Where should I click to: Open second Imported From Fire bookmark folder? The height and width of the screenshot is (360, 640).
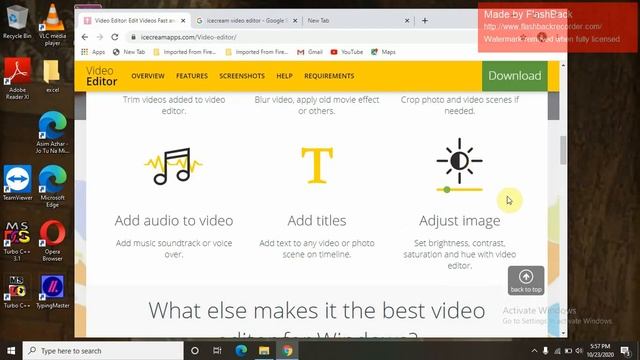click(257, 52)
